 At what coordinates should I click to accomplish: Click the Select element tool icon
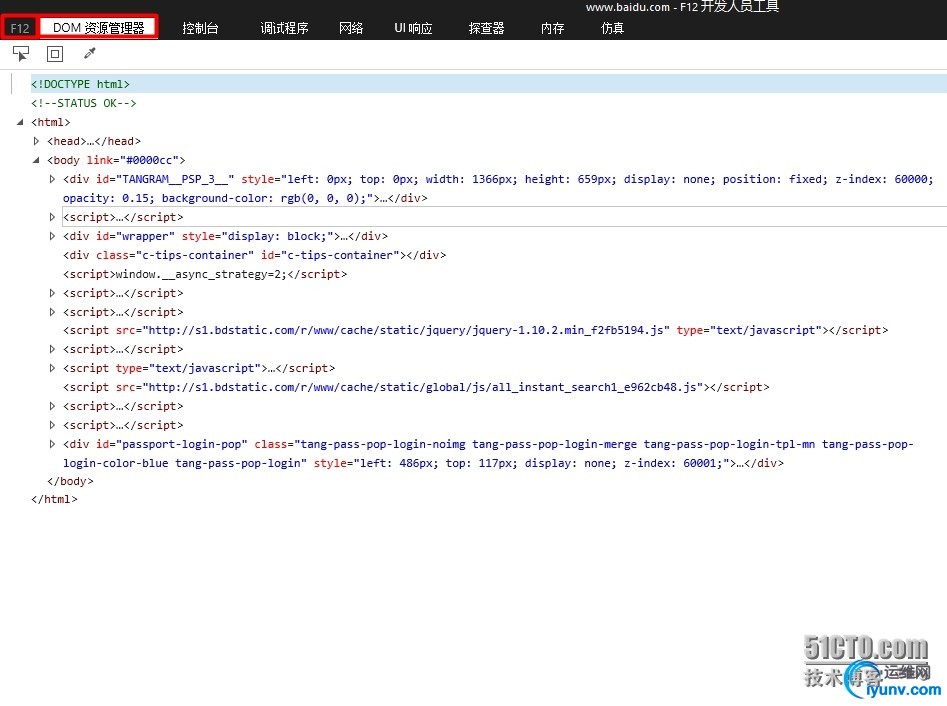(21, 54)
